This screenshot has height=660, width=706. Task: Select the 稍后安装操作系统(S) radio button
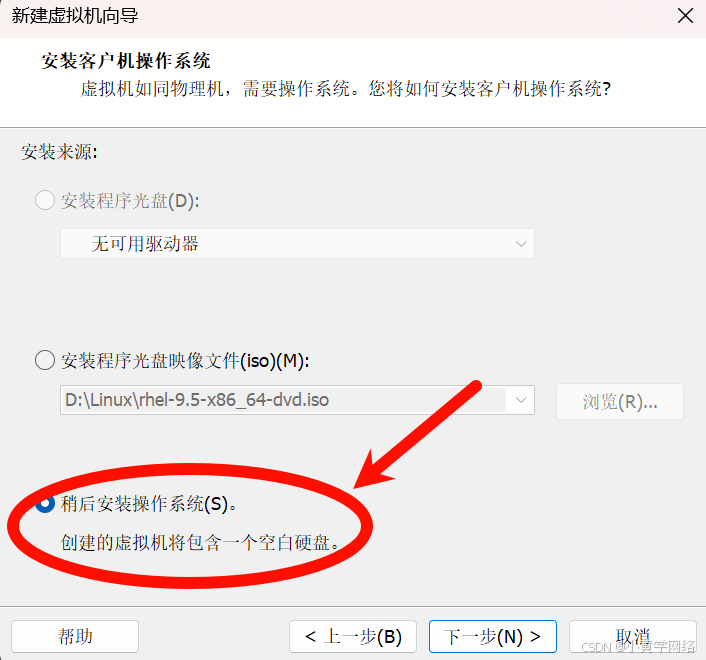click(45, 503)
